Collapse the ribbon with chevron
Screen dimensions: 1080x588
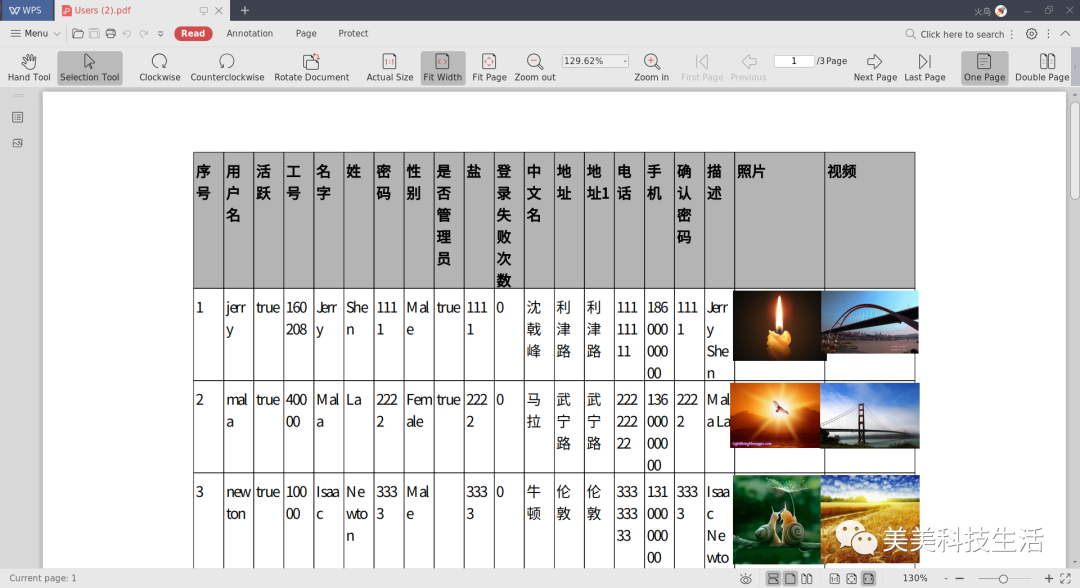[x=1065, y=34]
